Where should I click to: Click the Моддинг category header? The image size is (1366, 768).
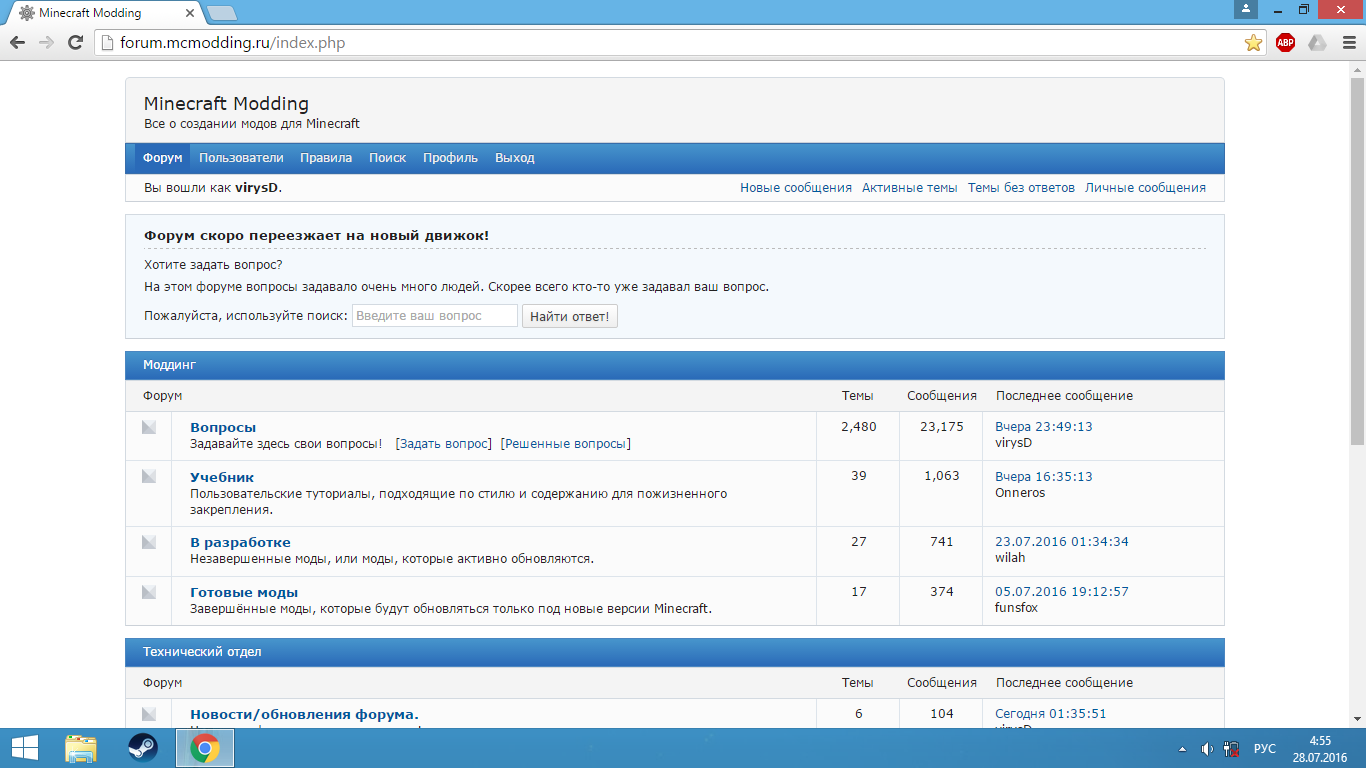coord(674,365)
